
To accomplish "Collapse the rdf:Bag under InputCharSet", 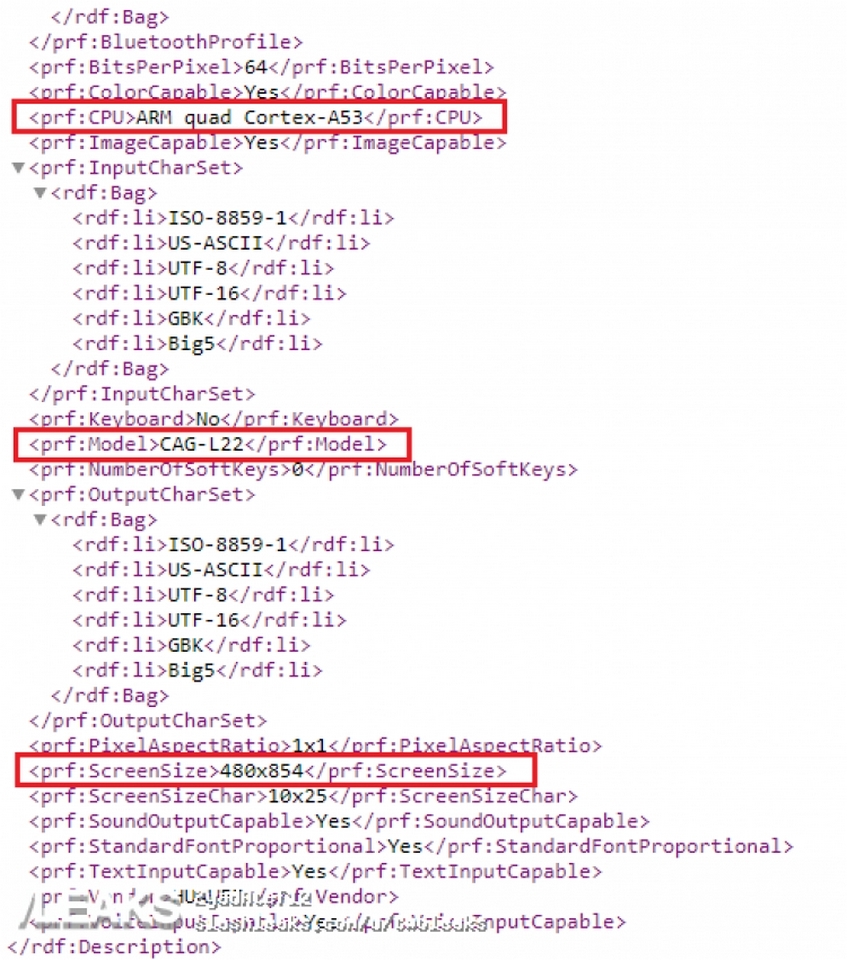I will pyautogui.click(x=40, y=192).
